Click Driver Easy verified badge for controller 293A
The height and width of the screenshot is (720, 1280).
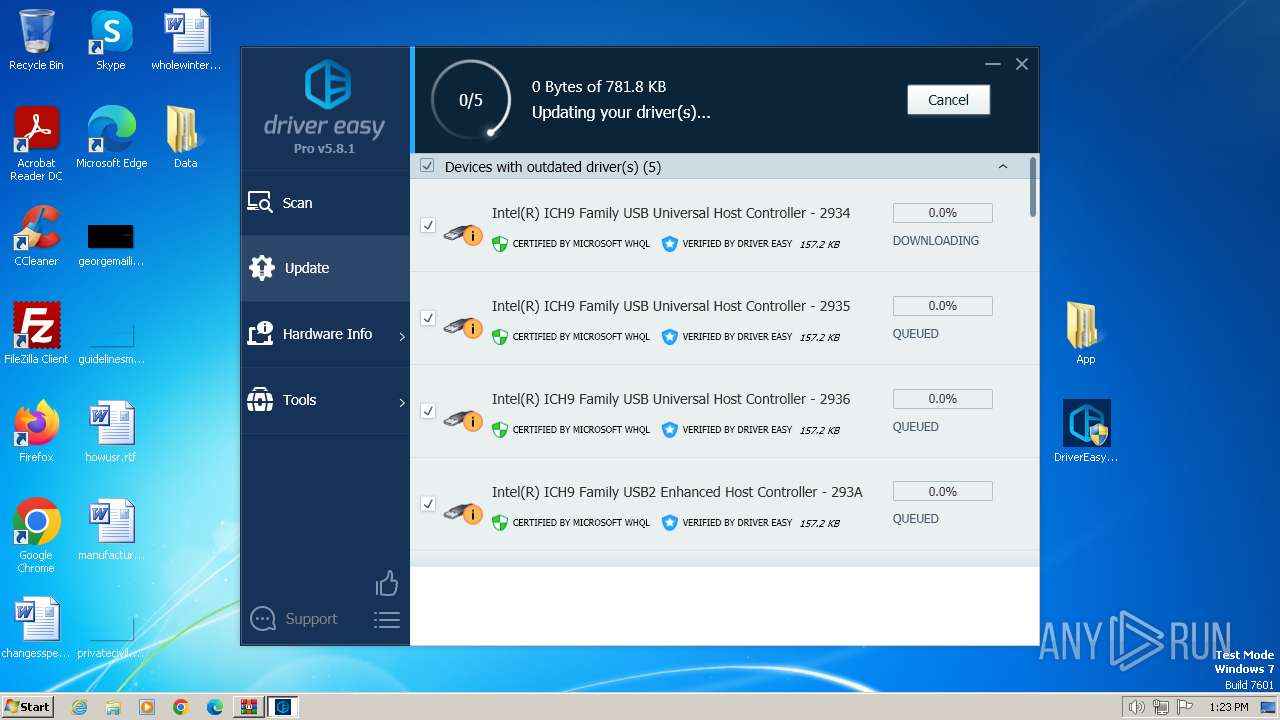670,523
